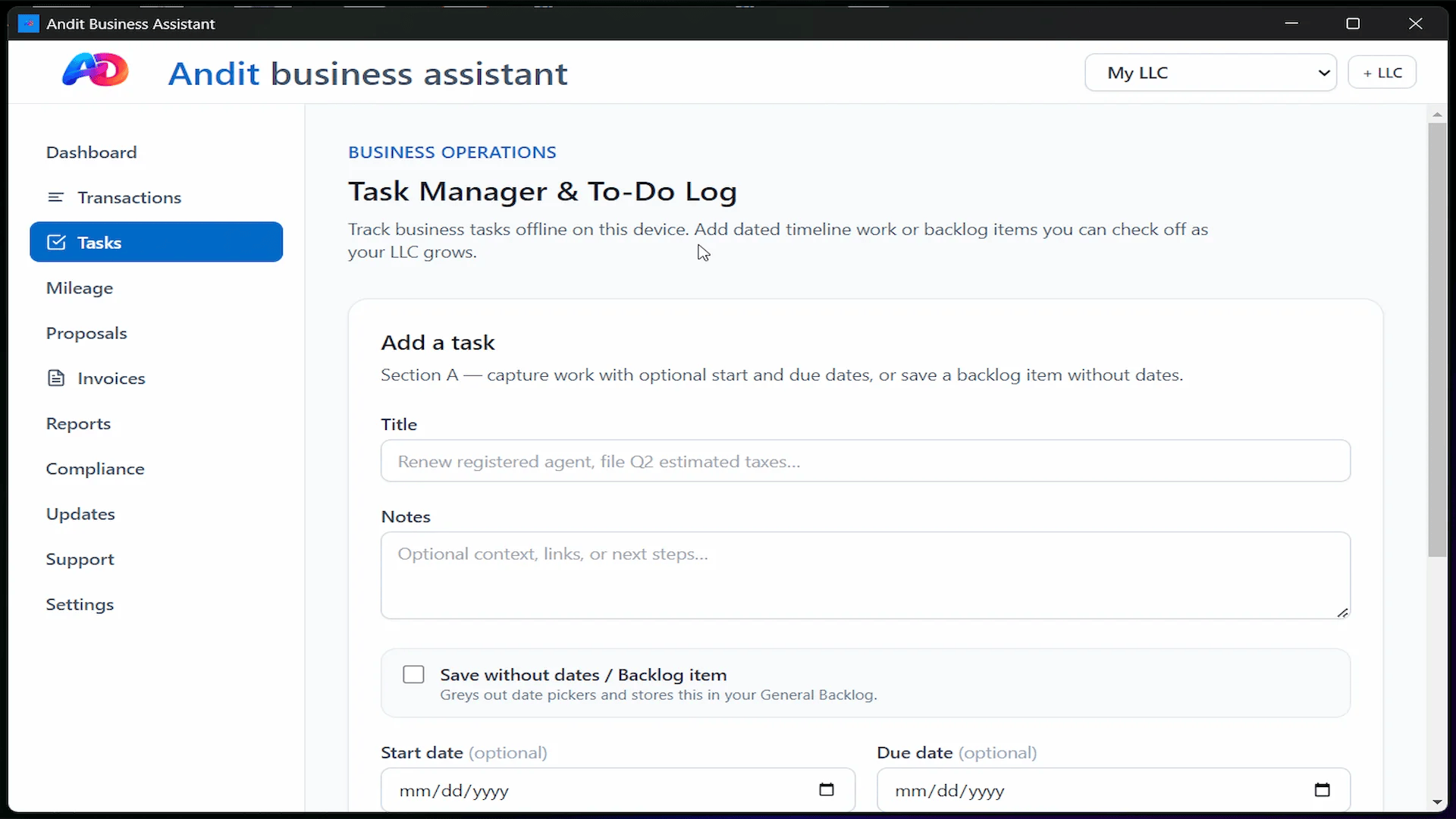Click into the Notes text area
Viewport: 1456px width, 819px height.
pos(865,576)
